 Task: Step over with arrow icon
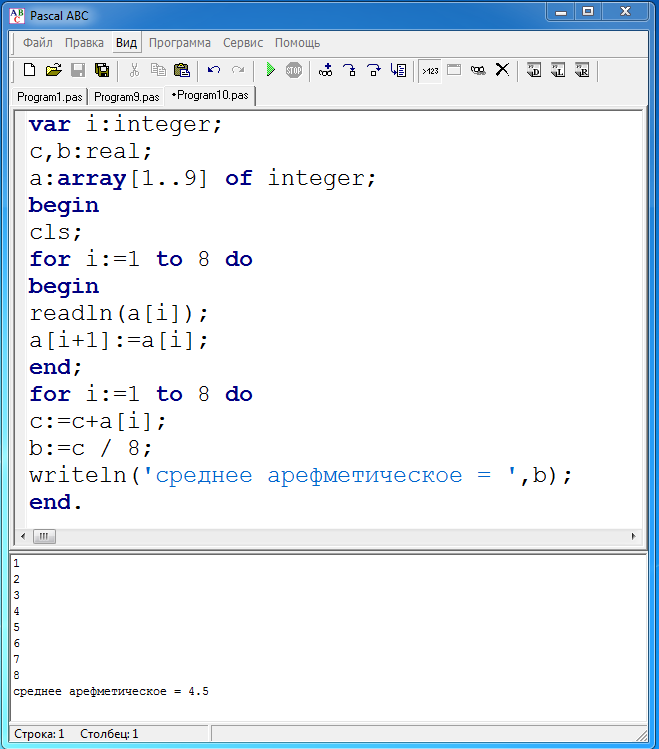coord(374,70)
